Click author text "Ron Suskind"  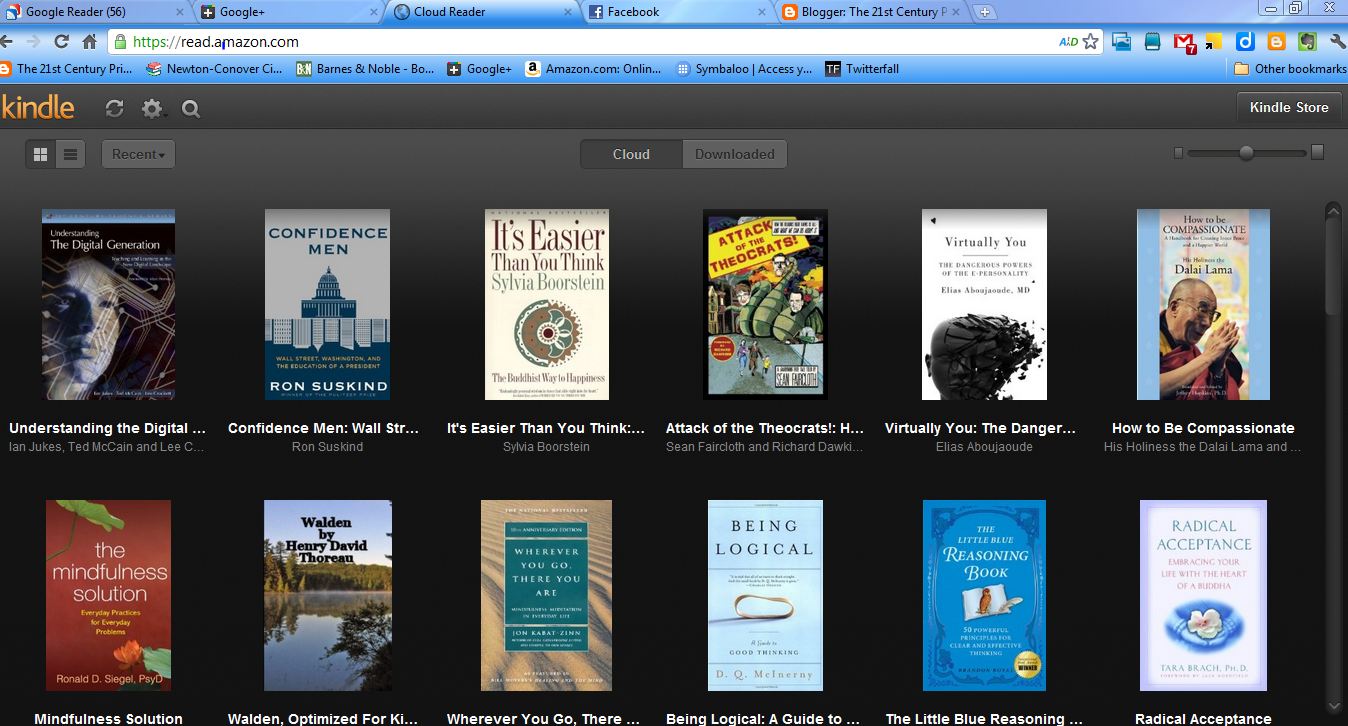pyautogui.click(x=327, y=447)
